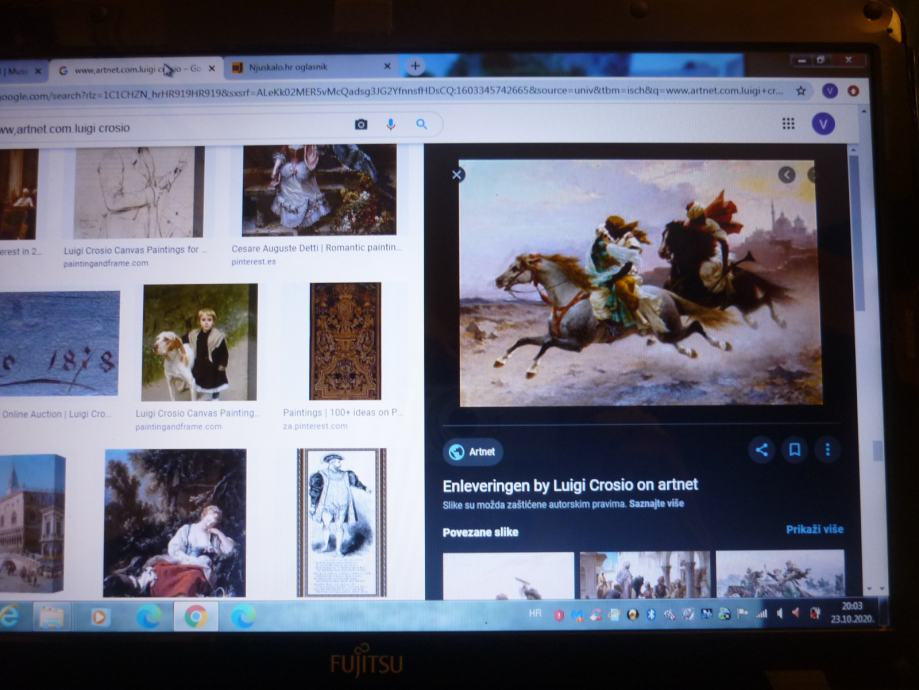Visit Artnet source site chip
919x690 pixels.
[x=473, y=452]
